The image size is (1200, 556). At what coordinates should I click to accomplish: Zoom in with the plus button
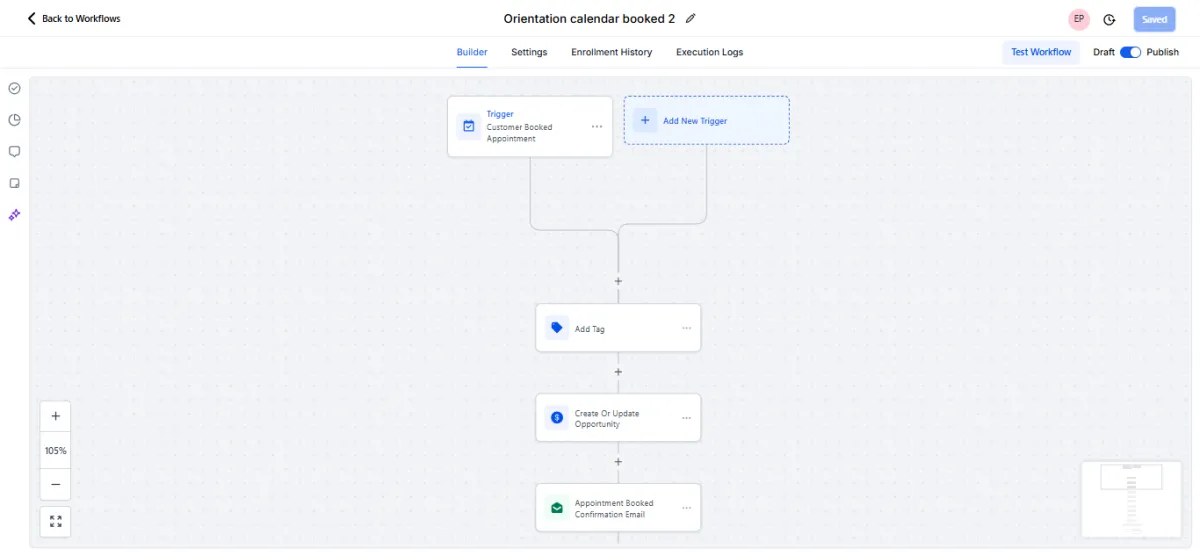point(56,416)
